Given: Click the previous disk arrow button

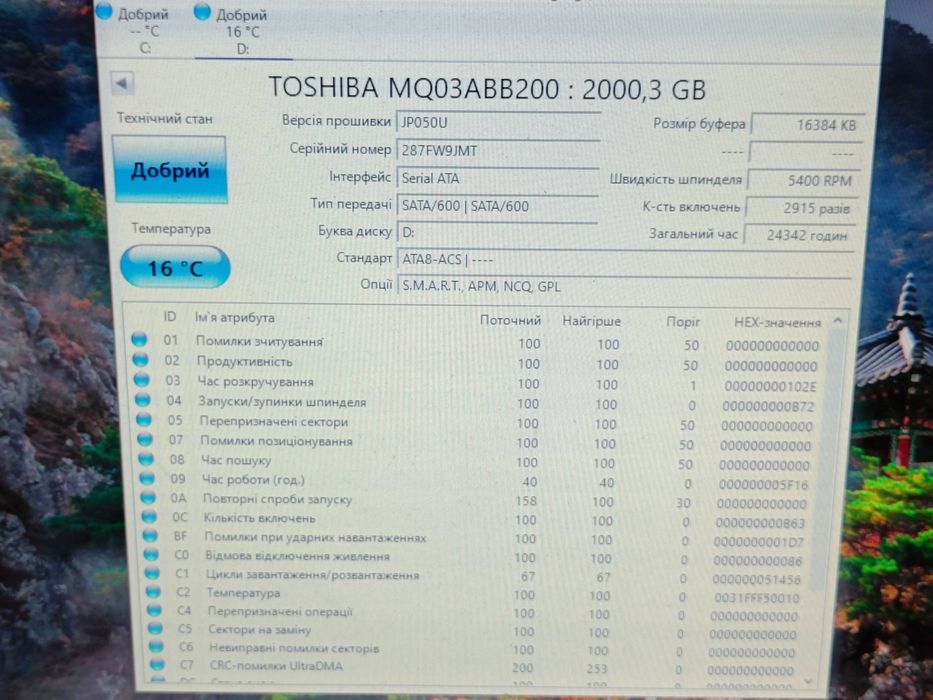Looking at the screenshot, I should 122,84.
